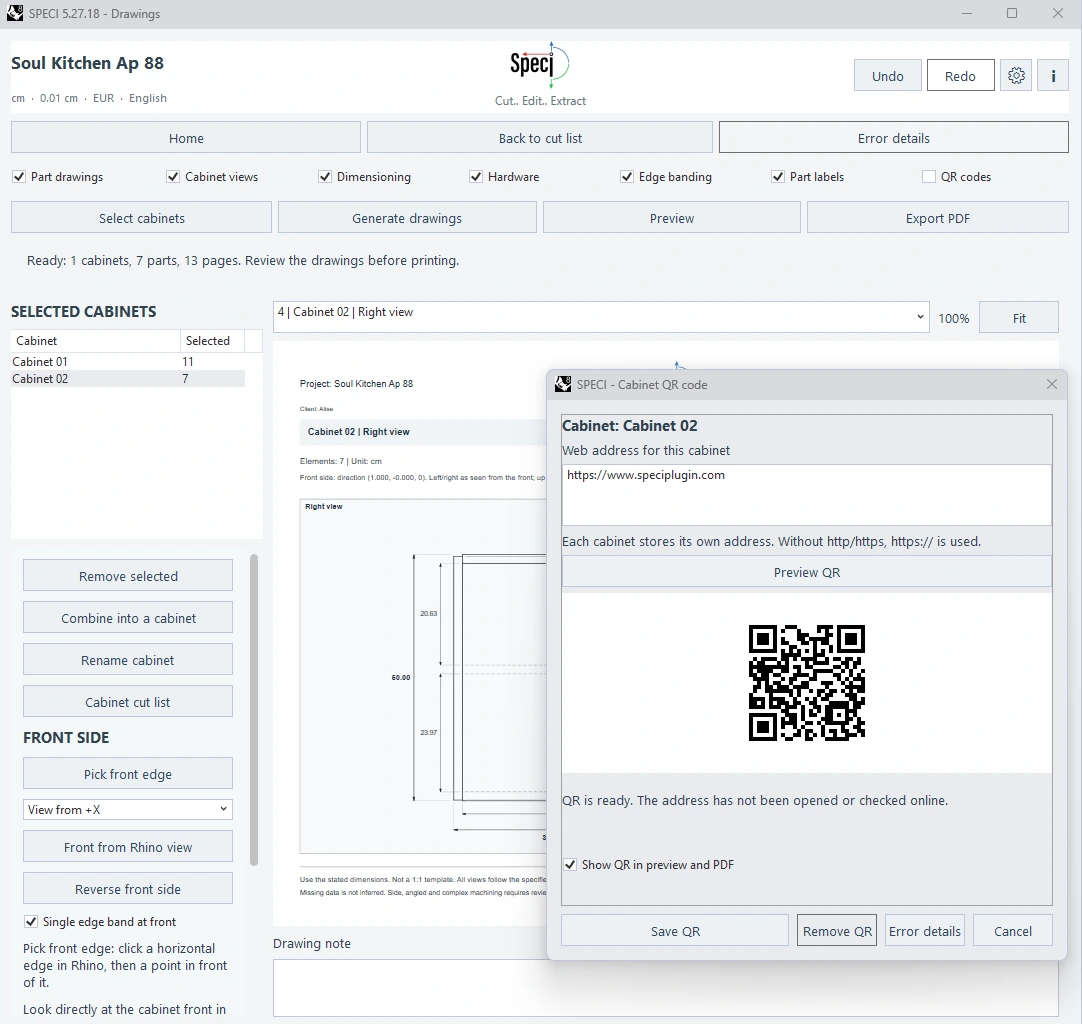Fit the drawing preview to view
This screenshot has width=1082, height=1024.
[x=1019, y=317]
